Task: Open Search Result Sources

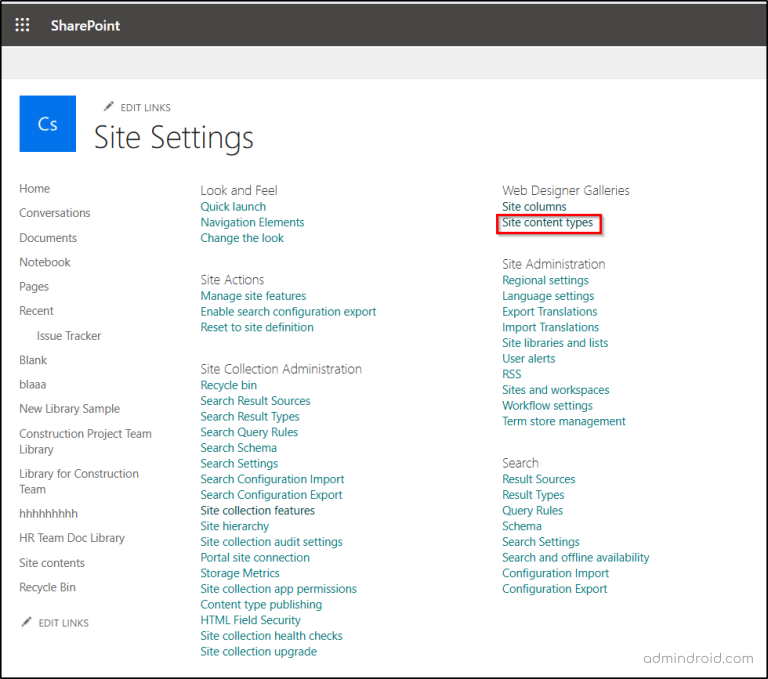Action: (x=255, y=401)
